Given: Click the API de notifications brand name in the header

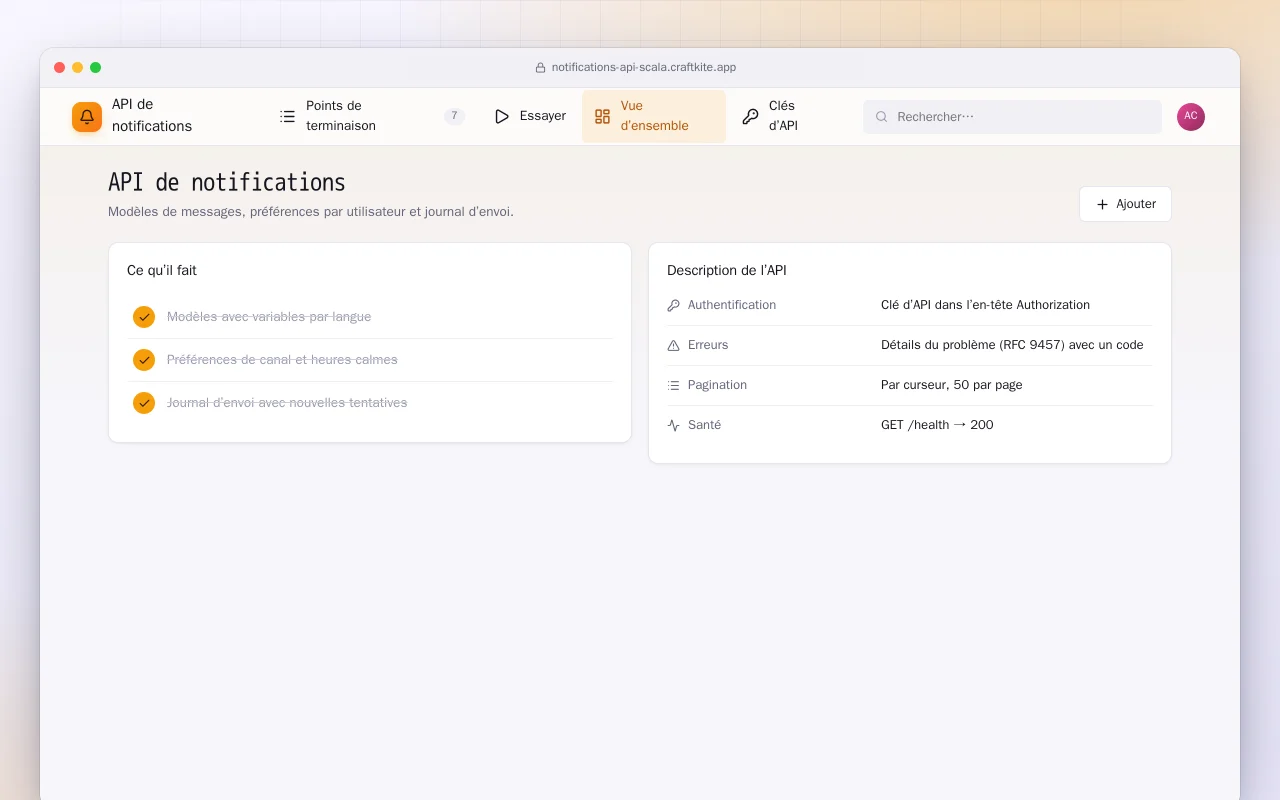Looking at the screenshot, I should pos(152,115).
